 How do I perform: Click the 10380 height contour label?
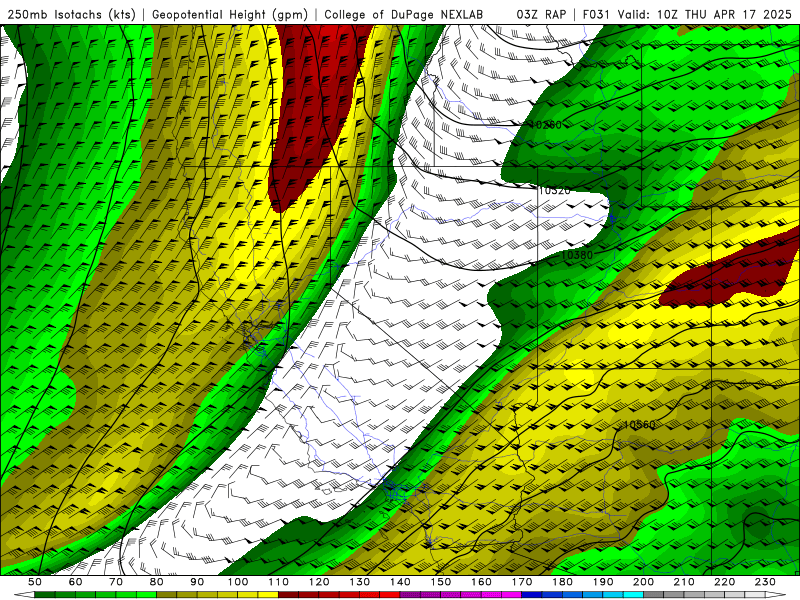pos(577,255)
